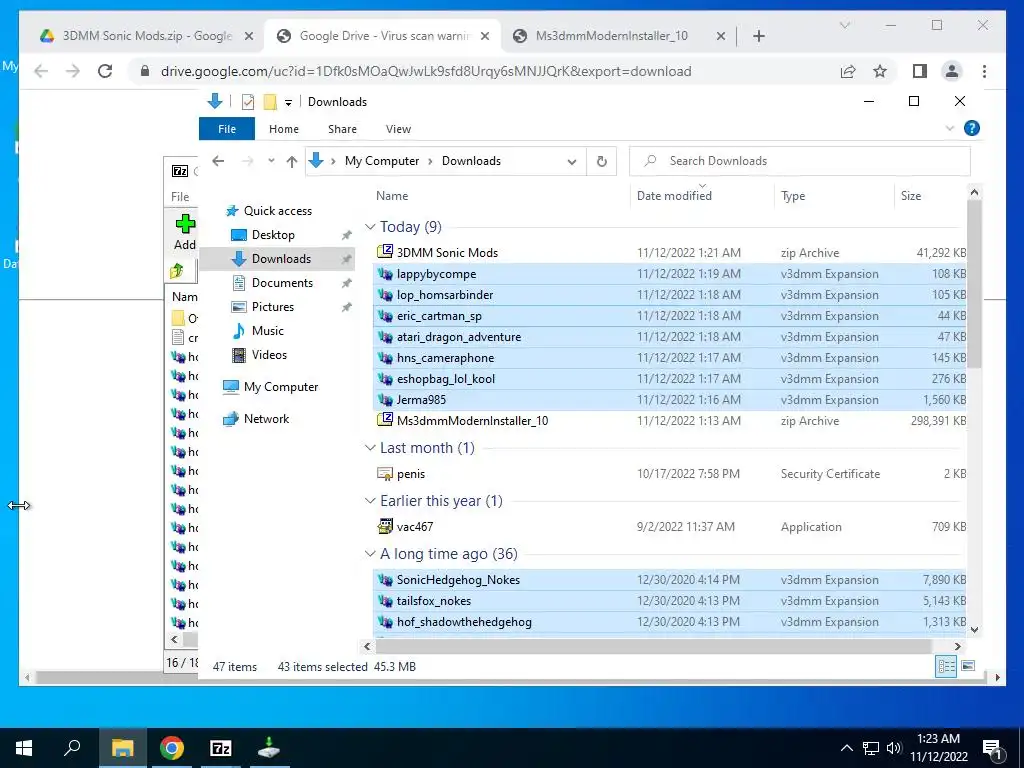Switch to large icons view layout
The image size is (1024, 768).
click(968, 666)
